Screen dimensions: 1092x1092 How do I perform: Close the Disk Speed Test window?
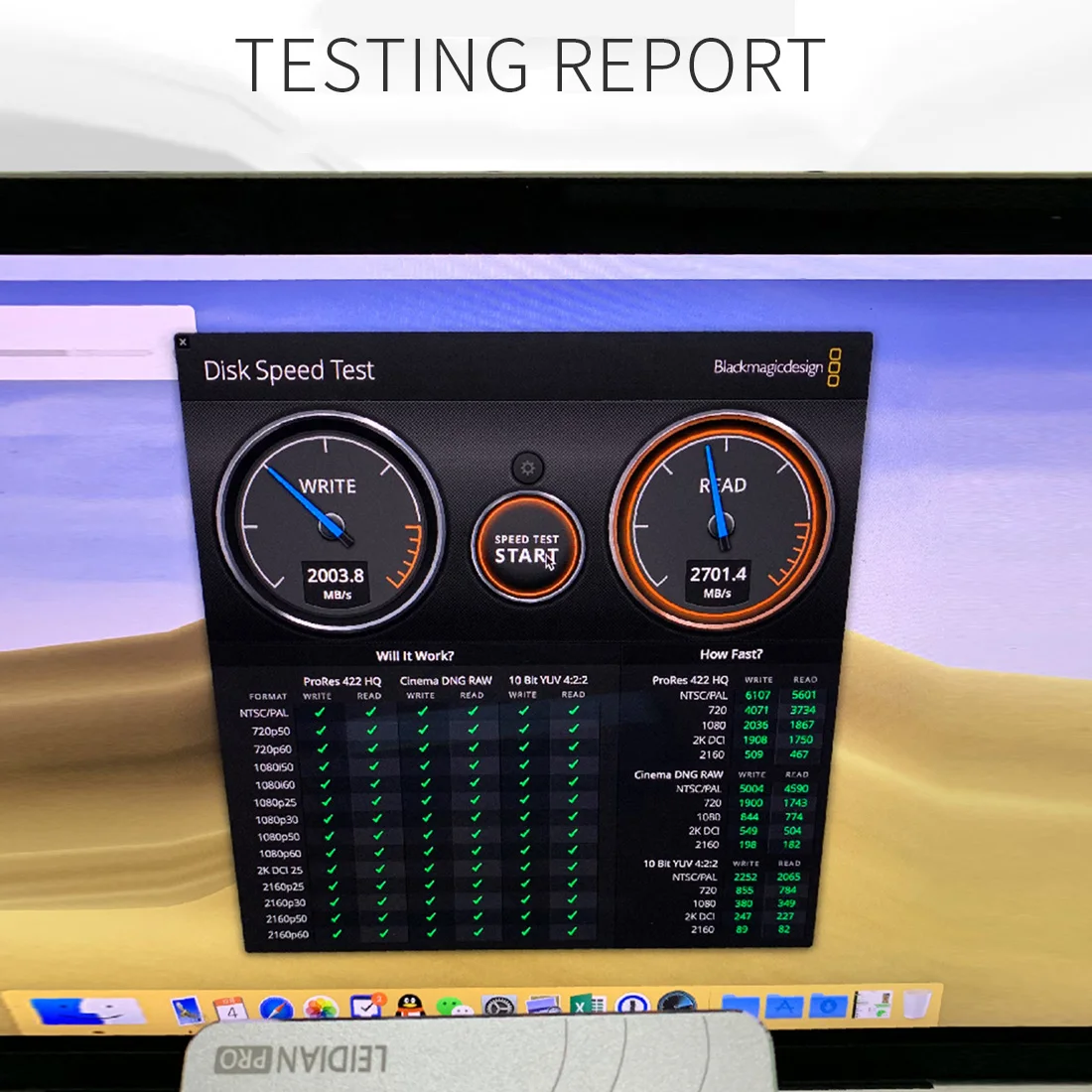click(x=184, y=341)
